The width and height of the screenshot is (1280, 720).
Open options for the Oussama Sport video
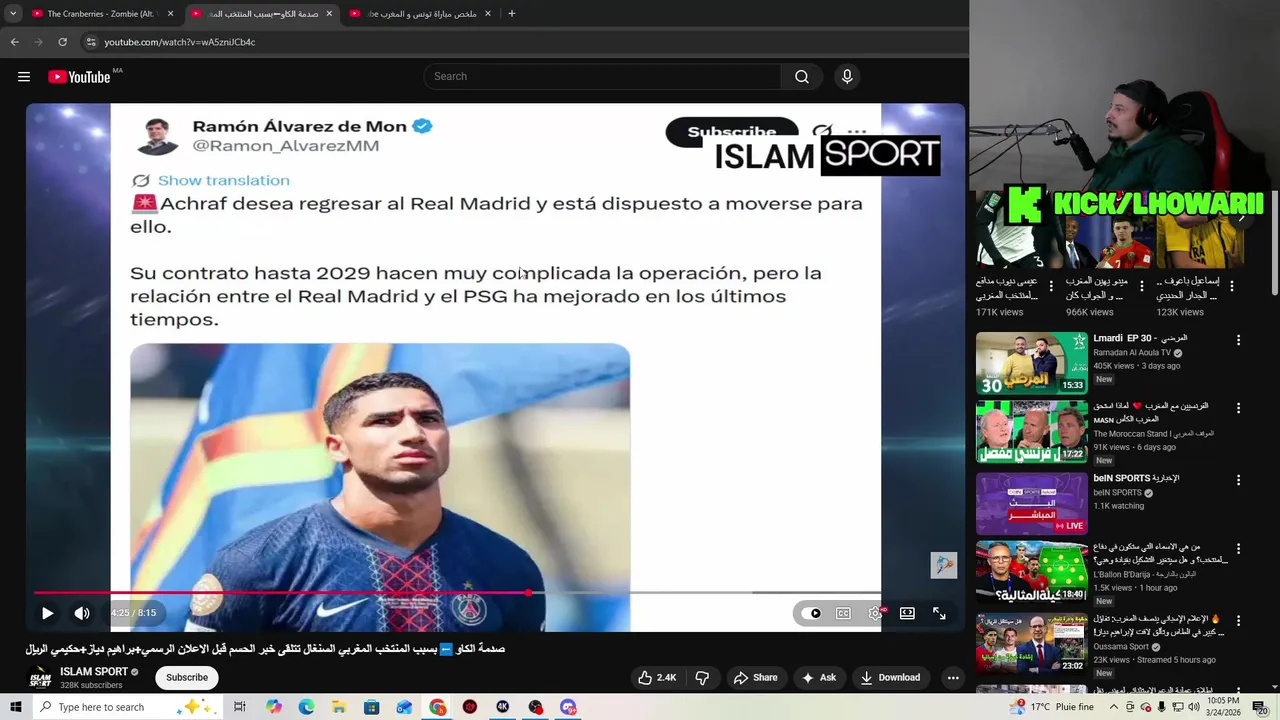pyautogui.click(x=1238, y=620)
